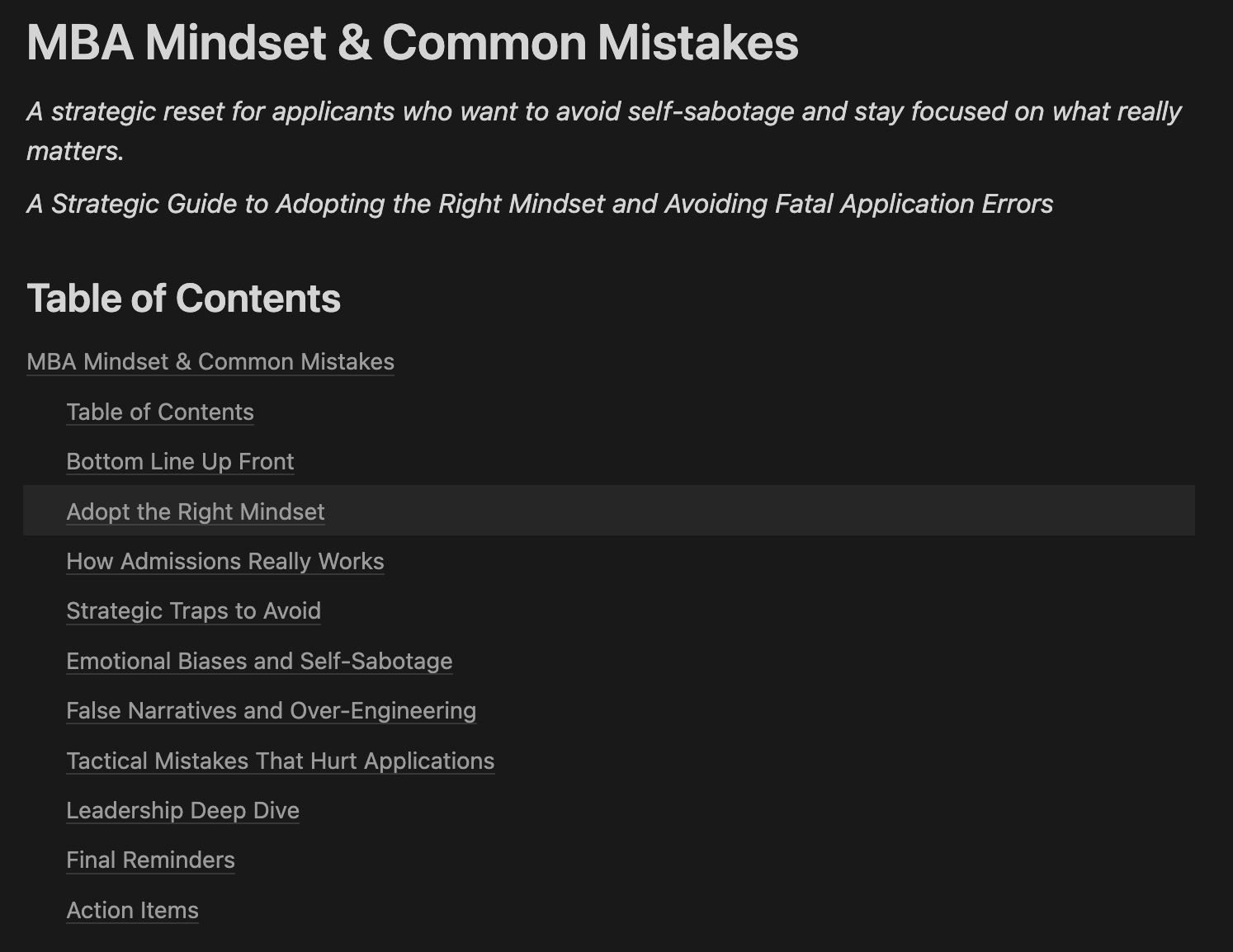
Task: Open the 'Action Items' link
Action: pyautogui.click(x=132, y=911)
